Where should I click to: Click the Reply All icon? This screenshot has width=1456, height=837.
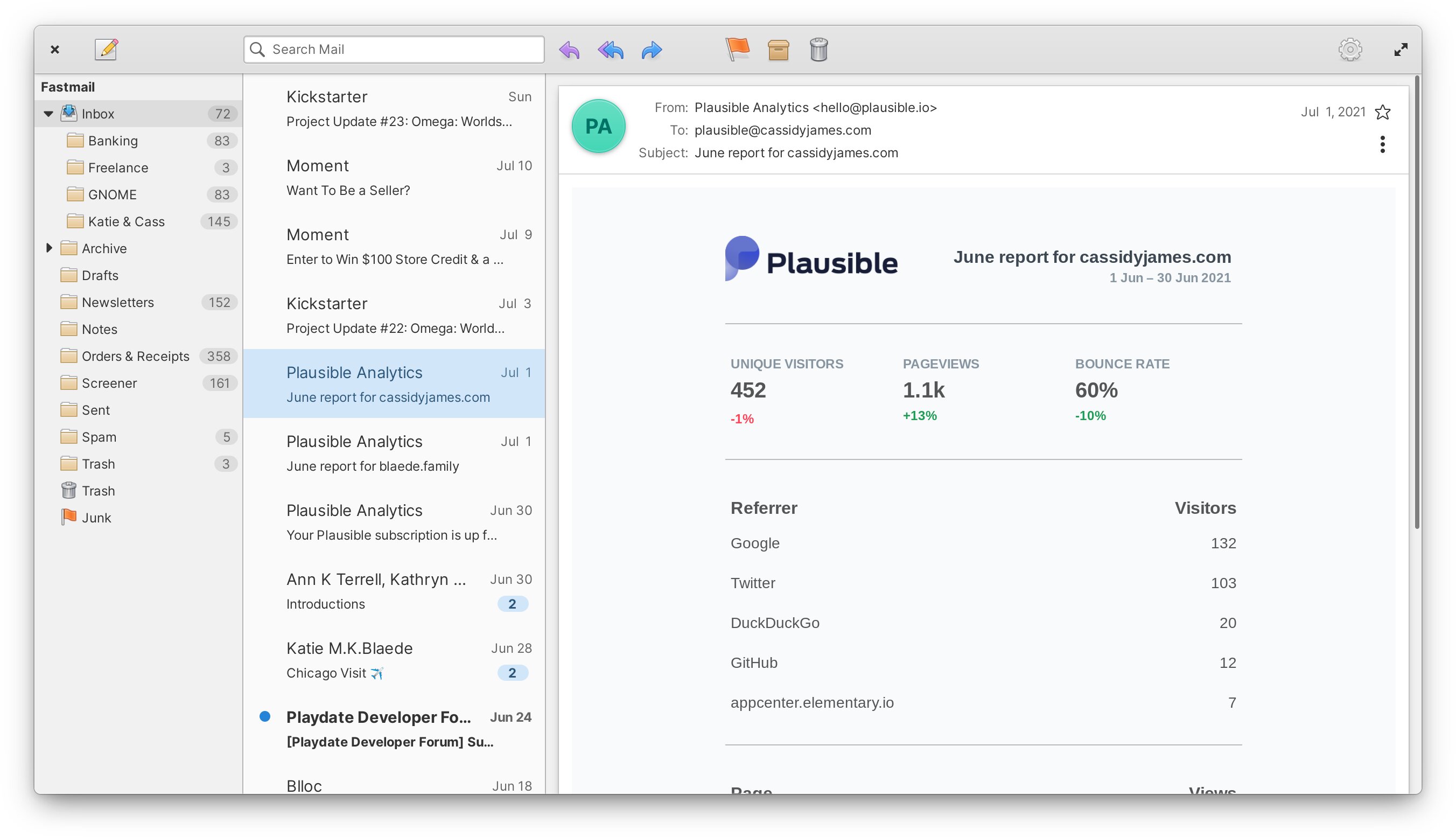click(610, 50)
